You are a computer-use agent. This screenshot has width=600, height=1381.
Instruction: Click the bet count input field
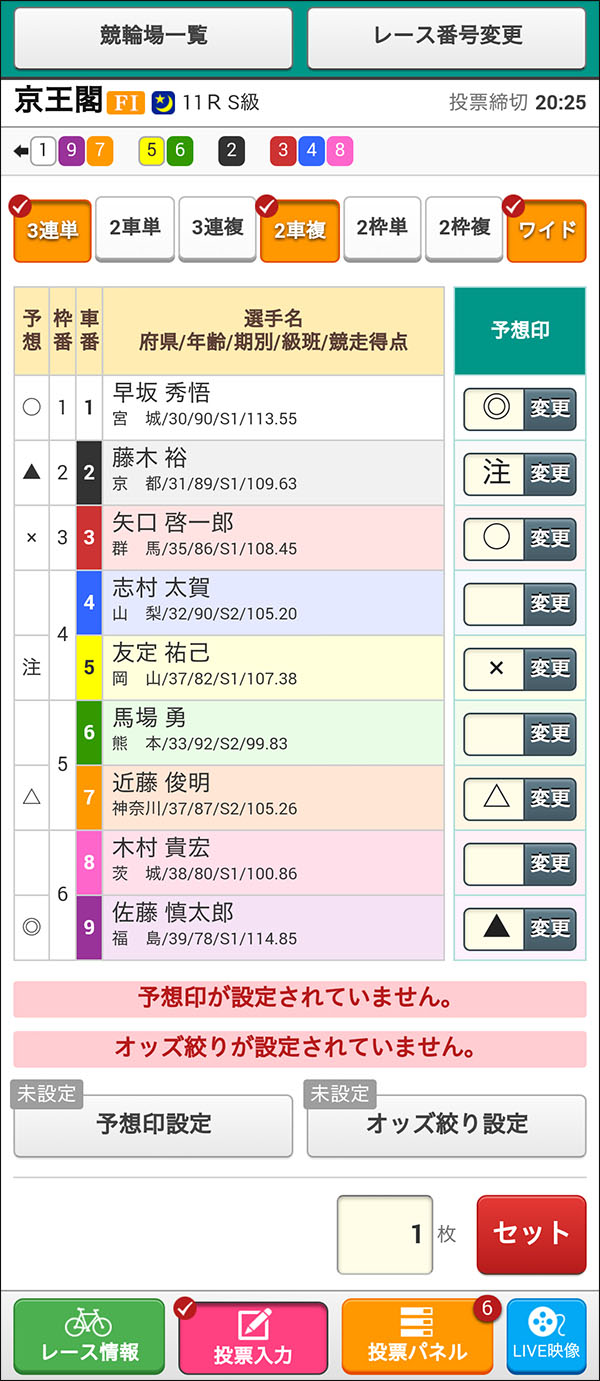(386, 1234)
